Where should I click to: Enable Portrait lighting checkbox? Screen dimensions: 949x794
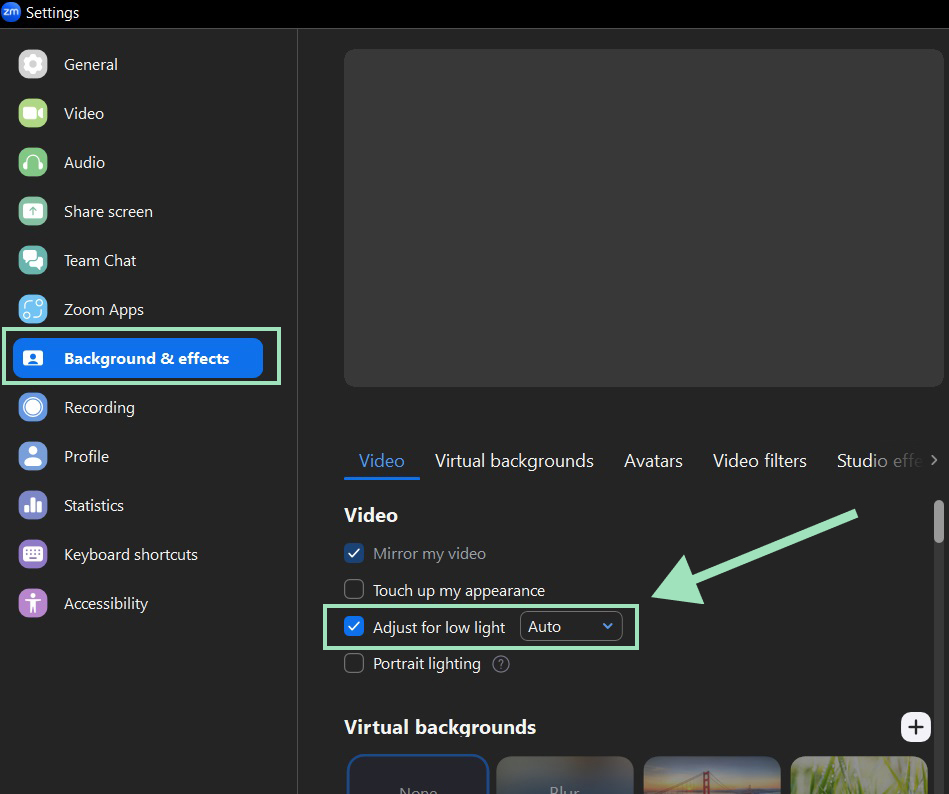(x=354, y=663)
